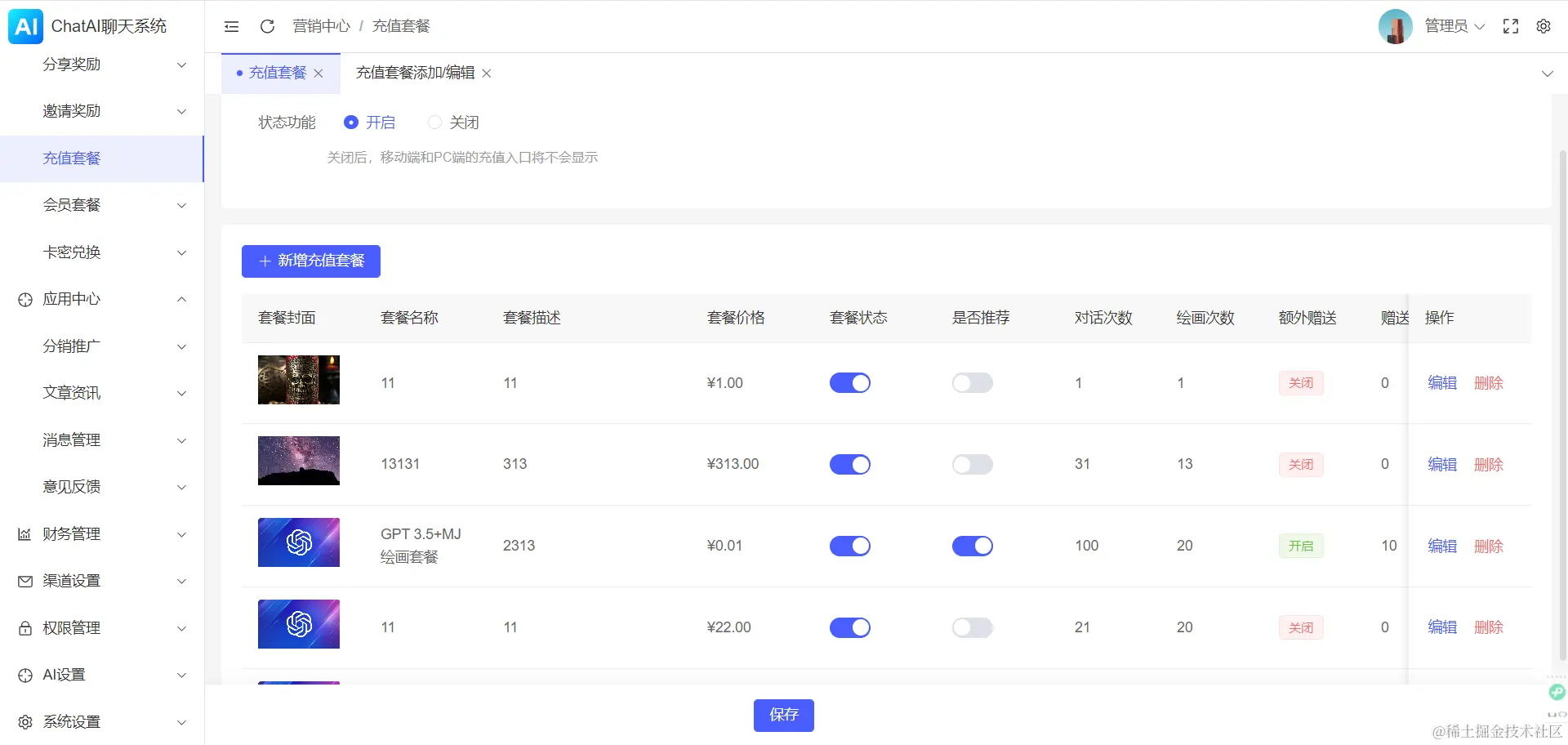The width and height of the screenshot is (1568, 745).
Task: Open the settings gear icon in header
Action: pyautogui.click(x=1543, y=26)
